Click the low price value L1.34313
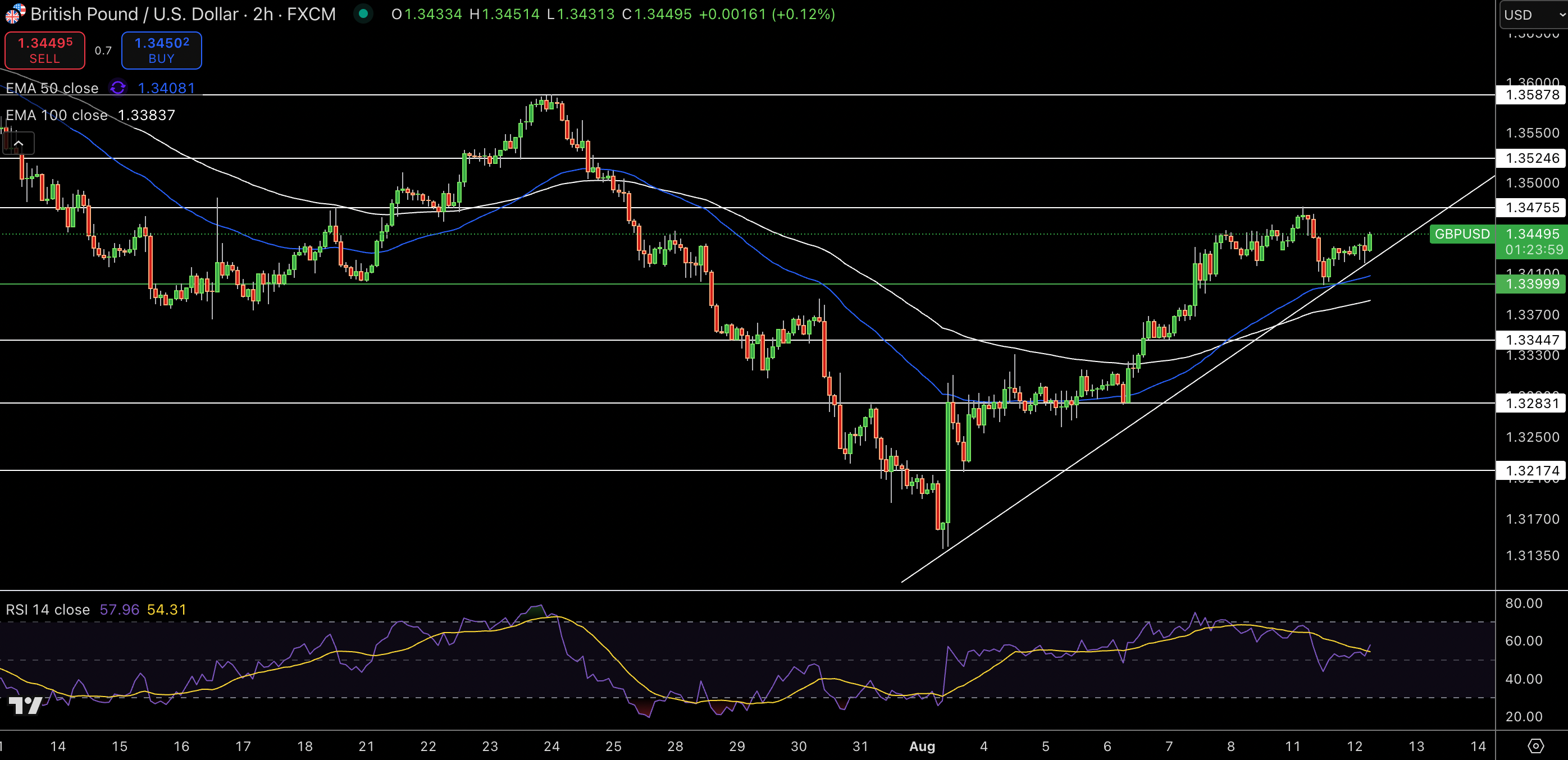Viewport: 1568px width, 760px height. (581, 14)
